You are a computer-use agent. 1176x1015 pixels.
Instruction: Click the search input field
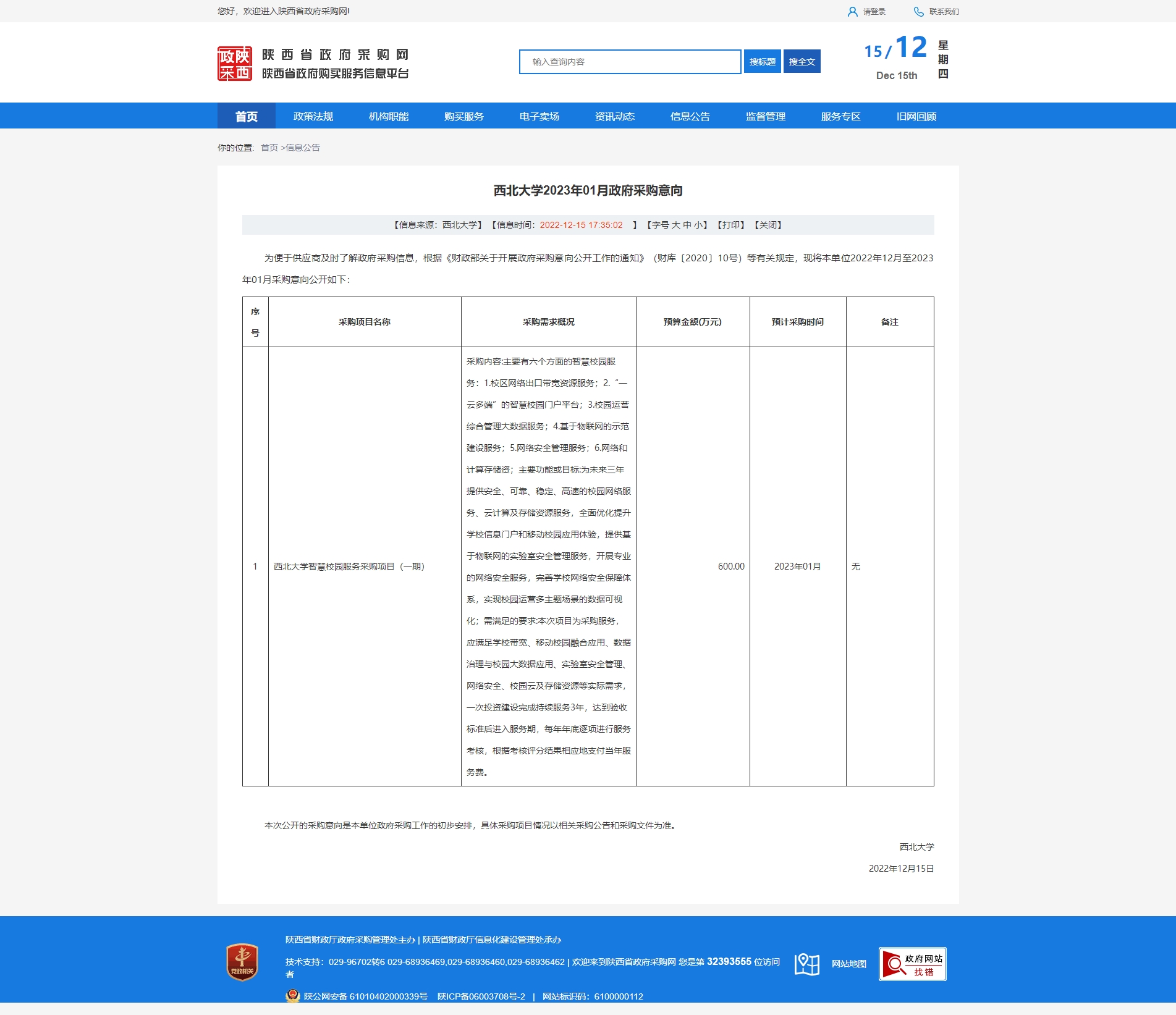click(630, 62)
